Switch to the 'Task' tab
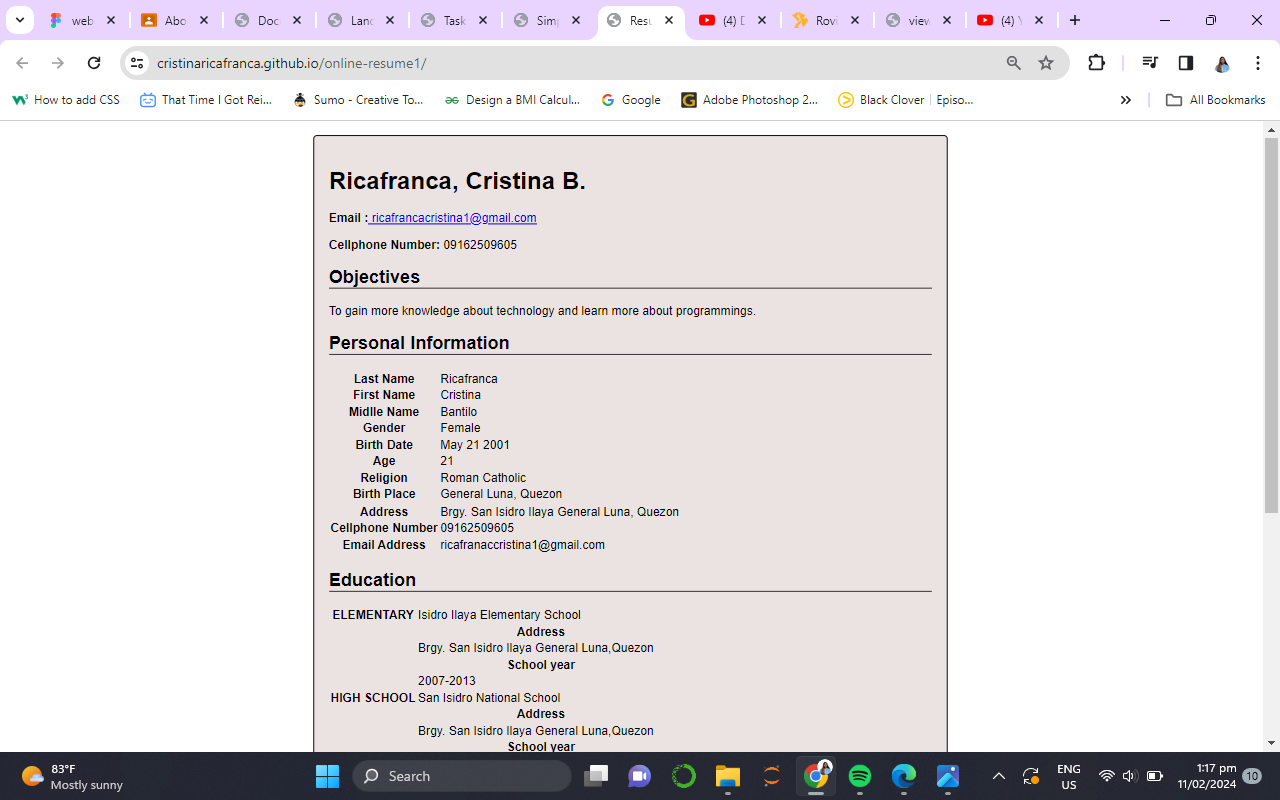This screenshot has height=800, width=1280. 454,20
